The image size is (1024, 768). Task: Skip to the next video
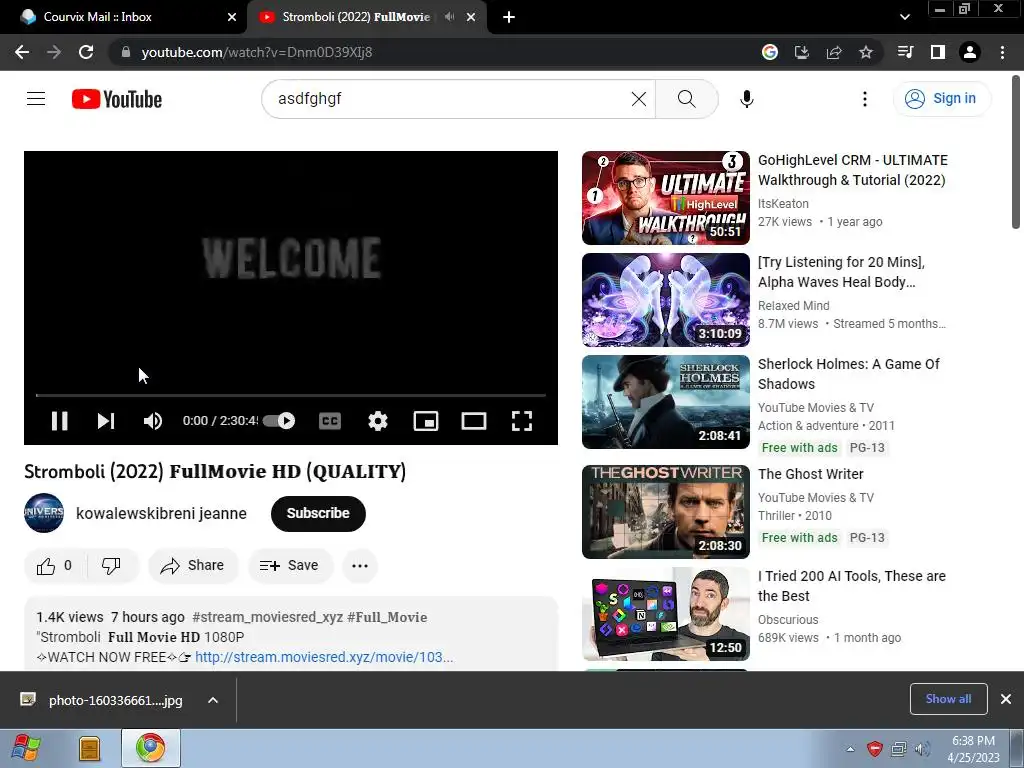coord(106,421)
